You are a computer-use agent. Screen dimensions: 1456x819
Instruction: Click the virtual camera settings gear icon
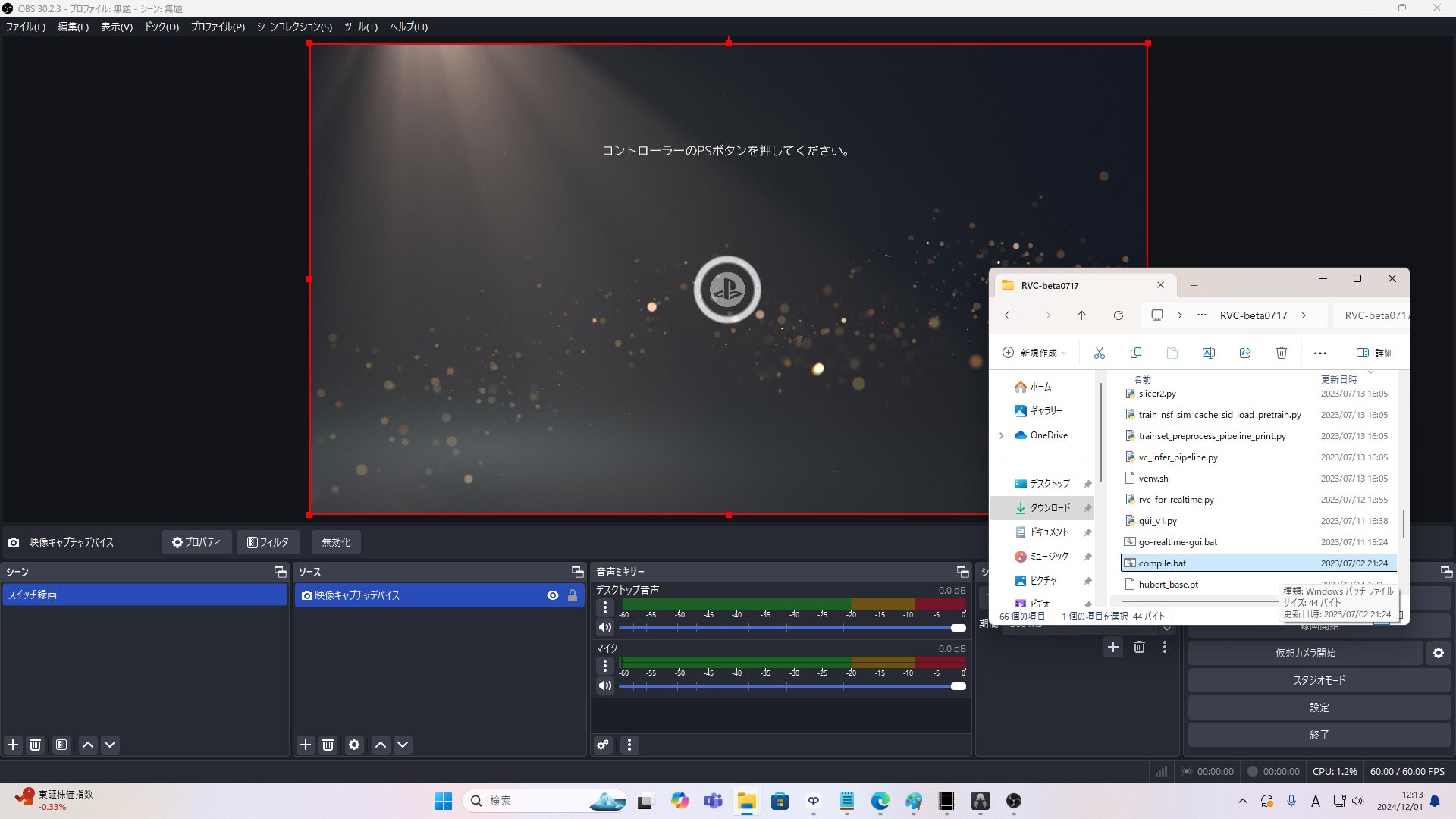(x=1438, y=653)
